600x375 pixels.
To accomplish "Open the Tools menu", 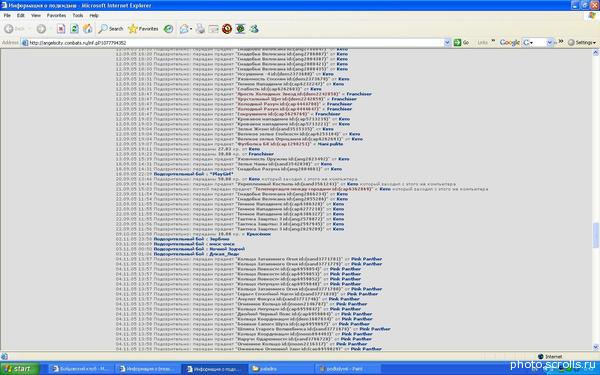I will tap(78, 15).
